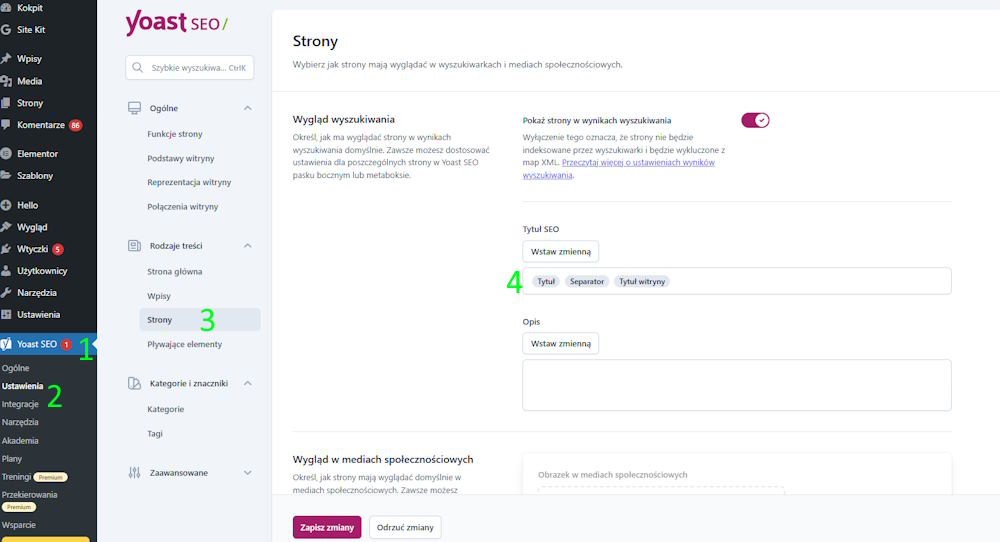This screenshot has width=1000, height=542.
Task: Click the Ustawienia settings icon in admin menu
Action: pos(6,314)
